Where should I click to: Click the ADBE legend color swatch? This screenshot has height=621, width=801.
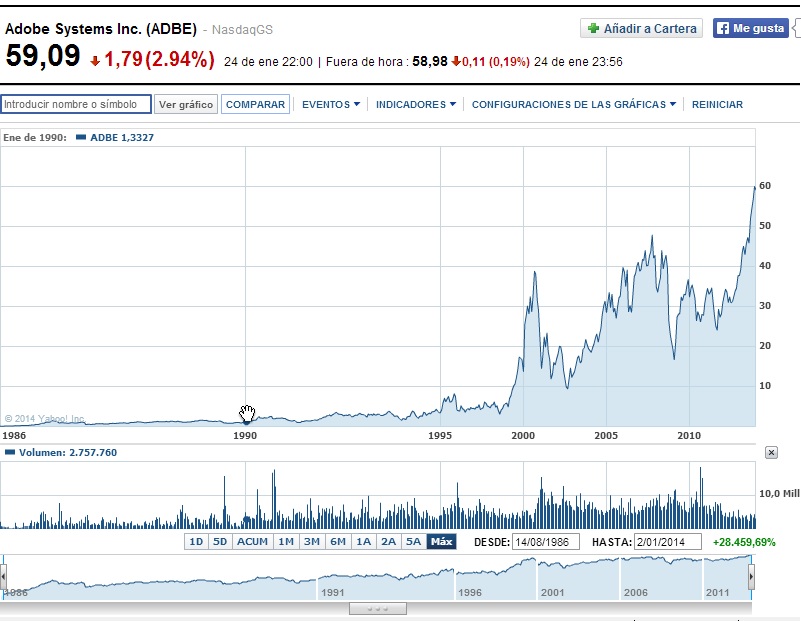tap(81, 137)
